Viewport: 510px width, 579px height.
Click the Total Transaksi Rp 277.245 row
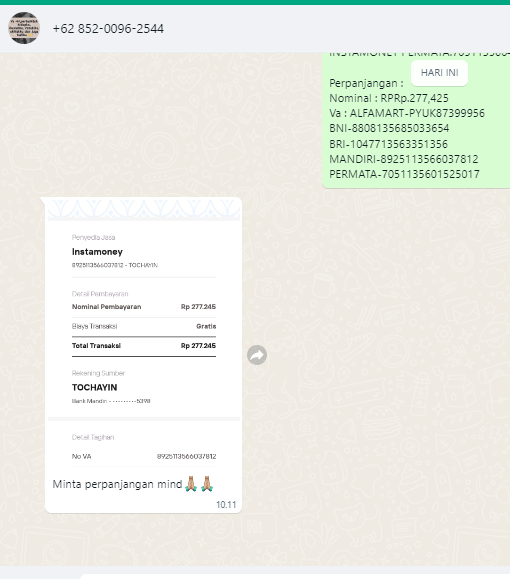[144, 346]
